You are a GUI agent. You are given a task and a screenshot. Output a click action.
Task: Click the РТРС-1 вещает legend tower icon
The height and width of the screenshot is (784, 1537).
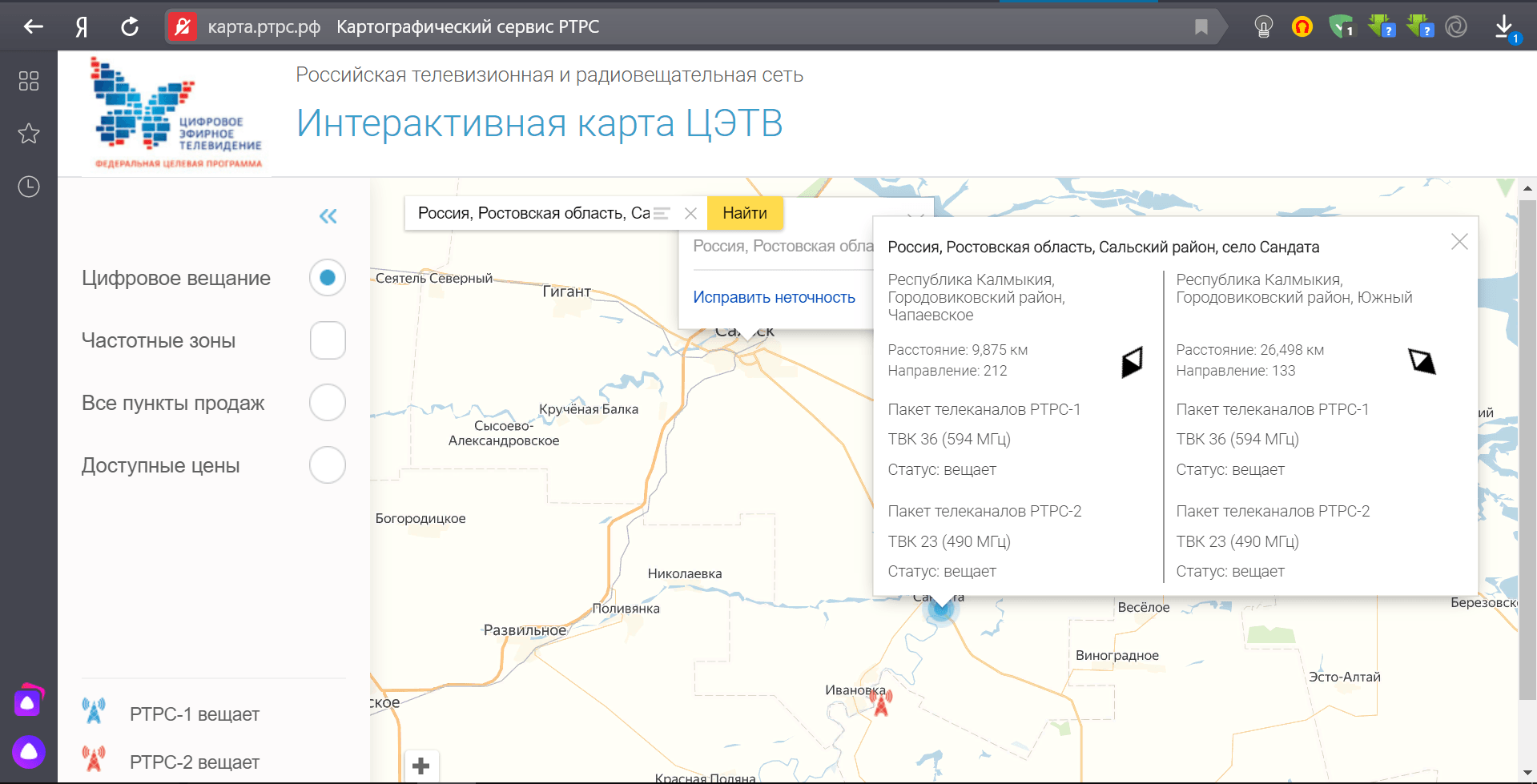coord(94,710)
